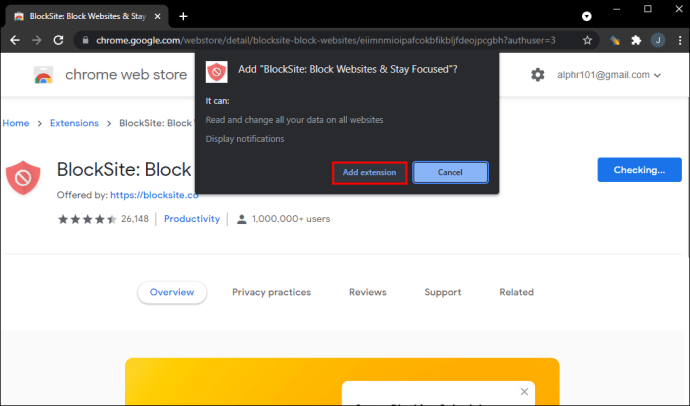Cancel the add extension dialog
Screen dimensions: 690x406
pos(450,172)
